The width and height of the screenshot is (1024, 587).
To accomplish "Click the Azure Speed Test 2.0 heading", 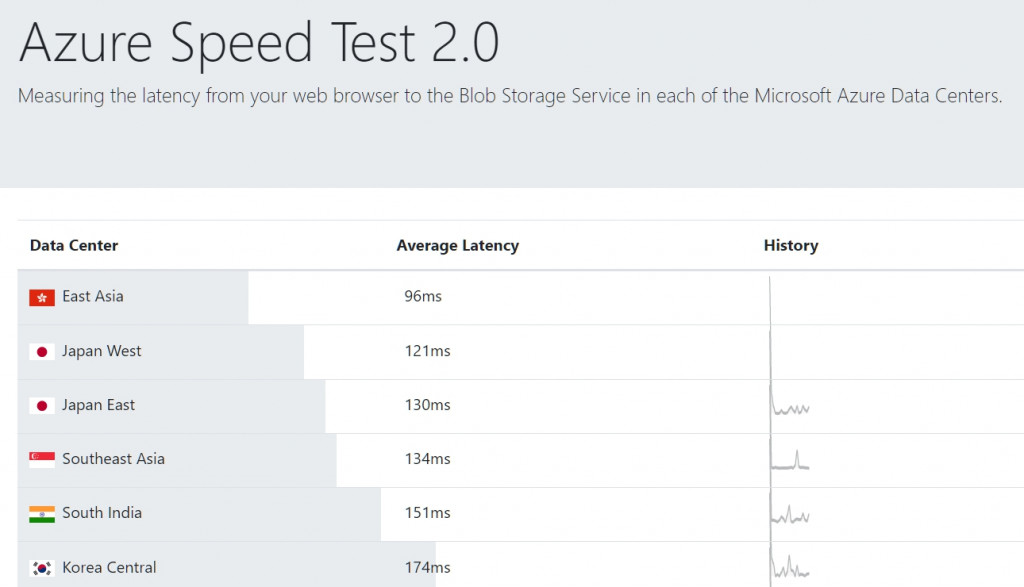I will click(x=259, y=43).
